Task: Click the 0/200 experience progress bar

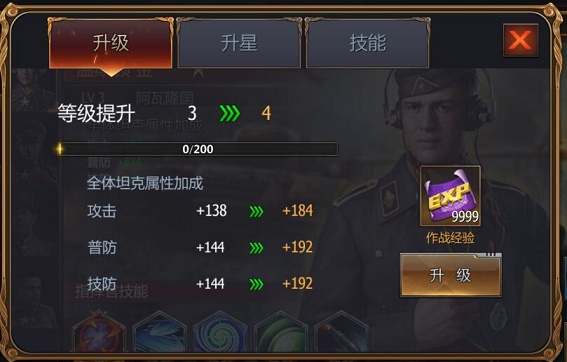Action: [198, 149]
